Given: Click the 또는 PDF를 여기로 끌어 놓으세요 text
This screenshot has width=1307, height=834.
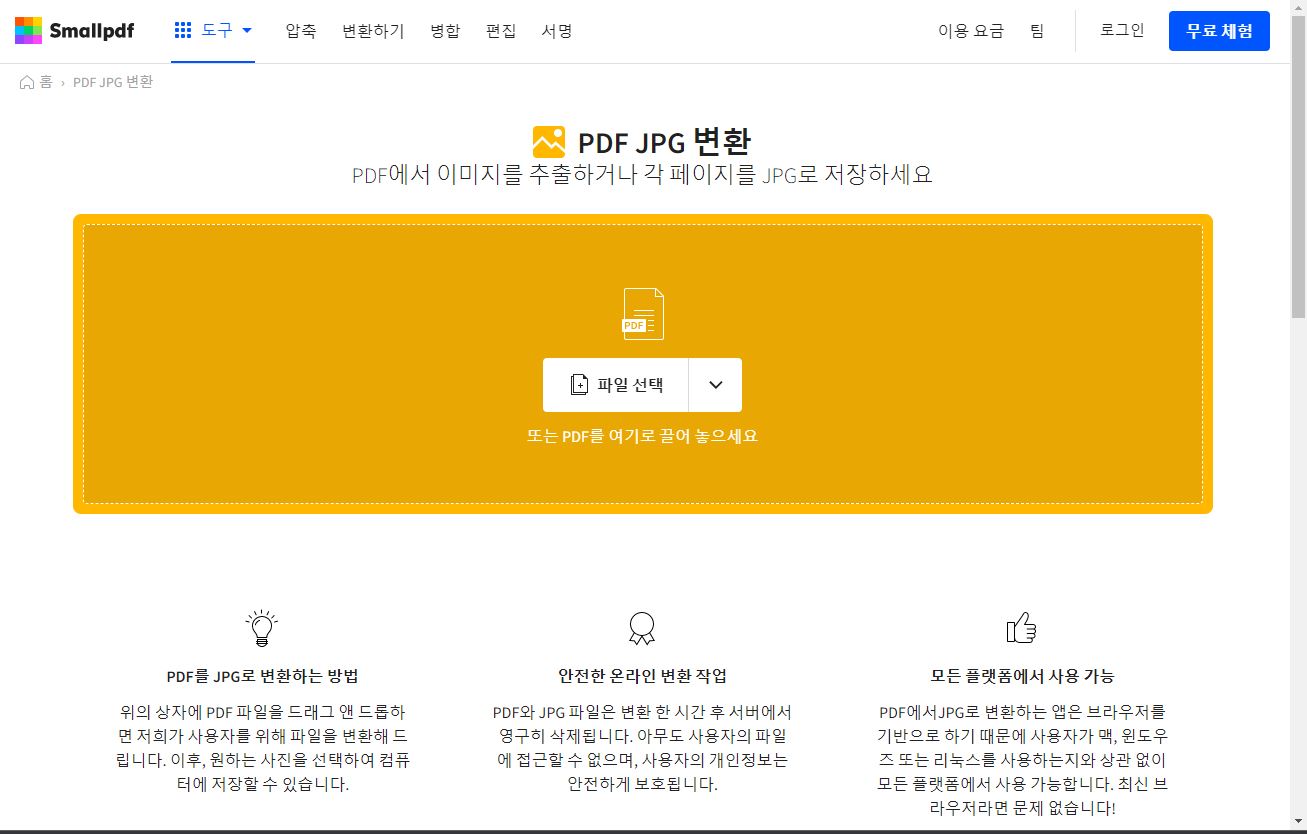Looking at the screenshot, I should tap(643, 436).
